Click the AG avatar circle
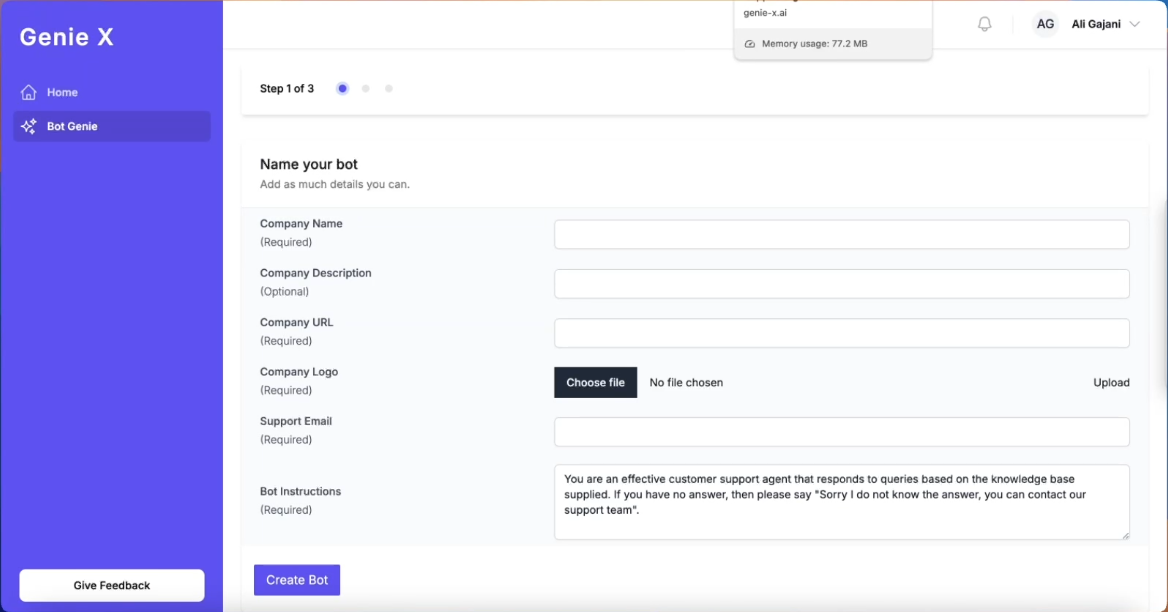 pyautogui.click(x=1045, y=23)
